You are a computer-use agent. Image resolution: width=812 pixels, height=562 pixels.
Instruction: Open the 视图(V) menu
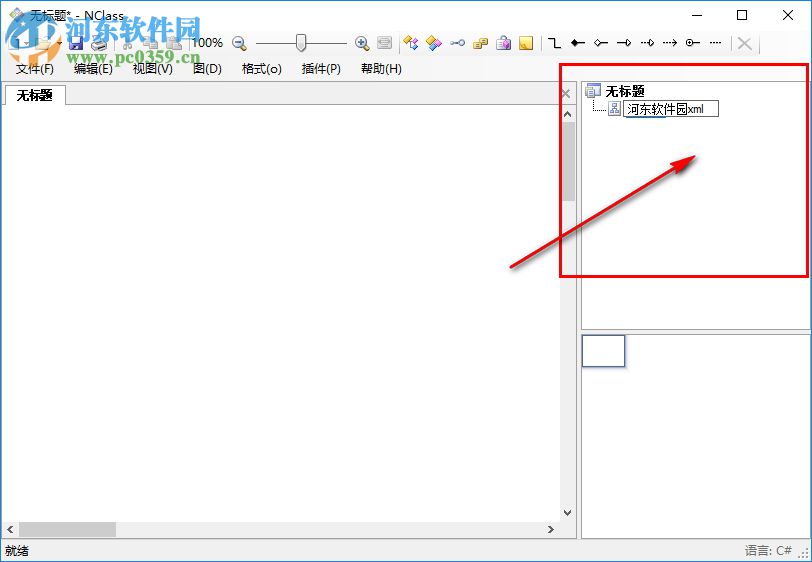point(152,69)
